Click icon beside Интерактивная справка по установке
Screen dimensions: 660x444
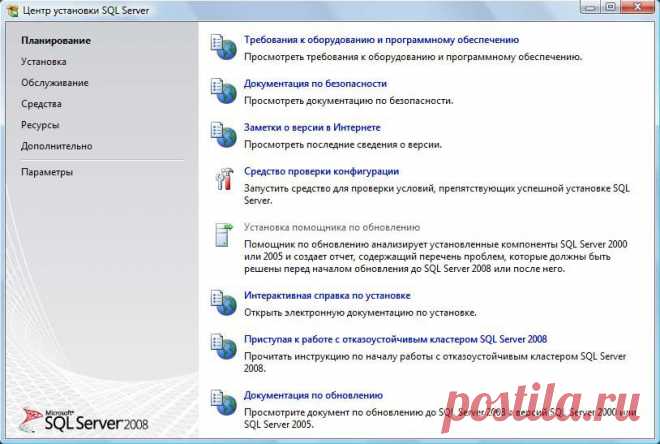(224, 303)
